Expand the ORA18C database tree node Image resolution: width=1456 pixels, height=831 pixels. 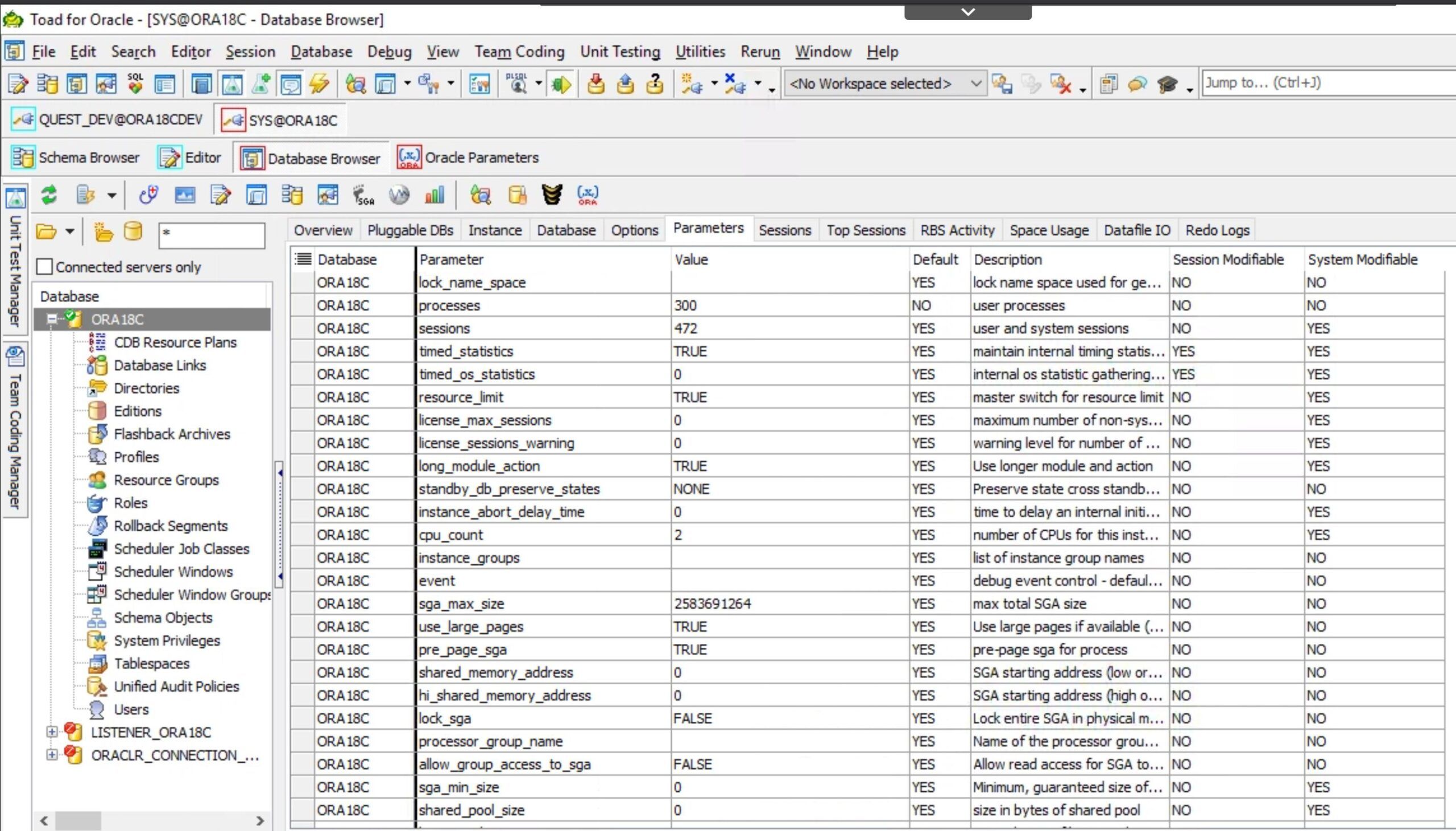52,319
